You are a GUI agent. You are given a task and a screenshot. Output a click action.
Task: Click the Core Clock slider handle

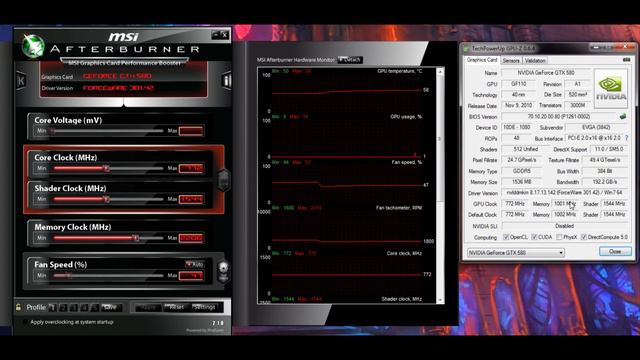coord(106,168)
